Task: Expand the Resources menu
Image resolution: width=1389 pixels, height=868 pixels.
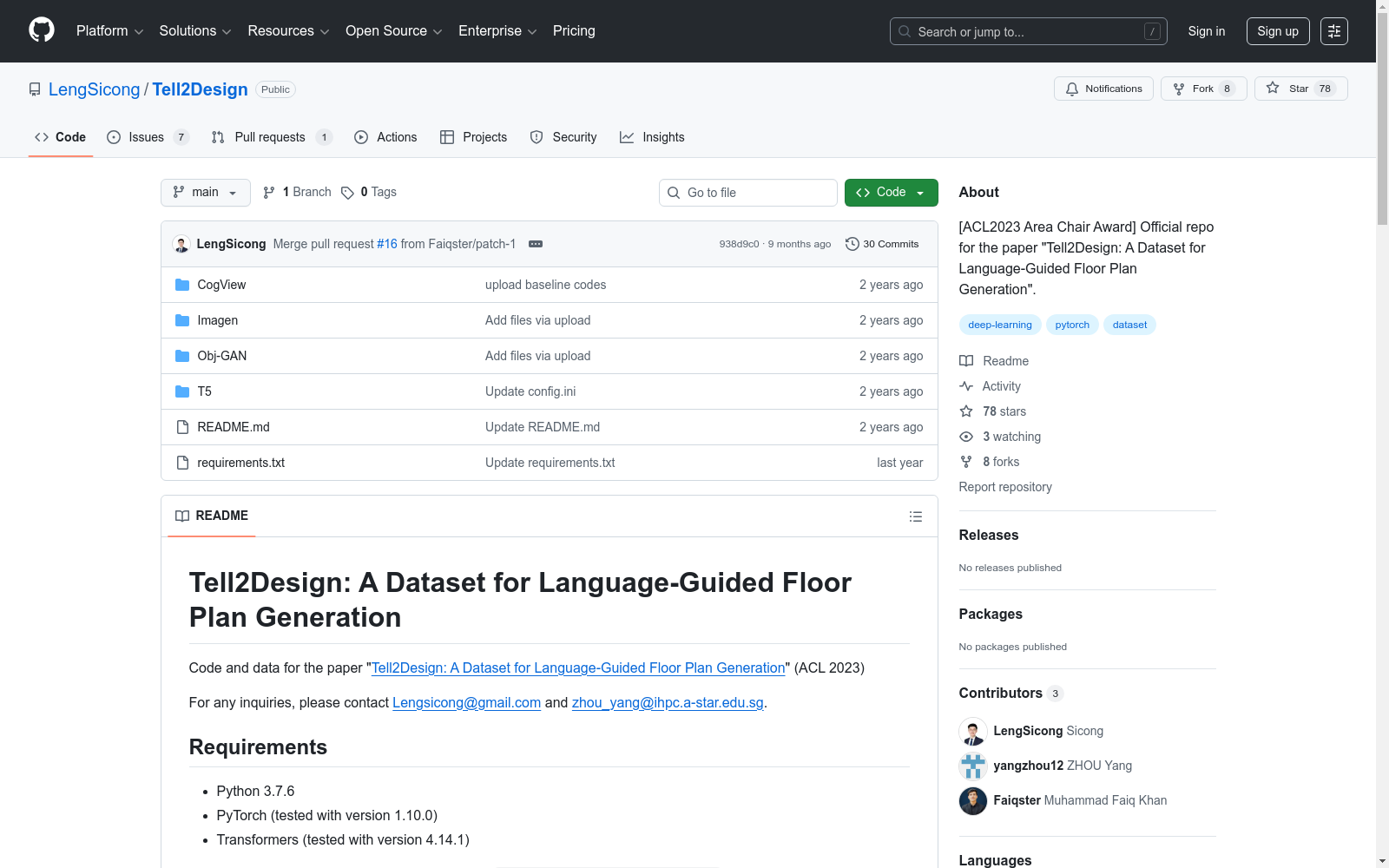Action: (x=288, y=31)
